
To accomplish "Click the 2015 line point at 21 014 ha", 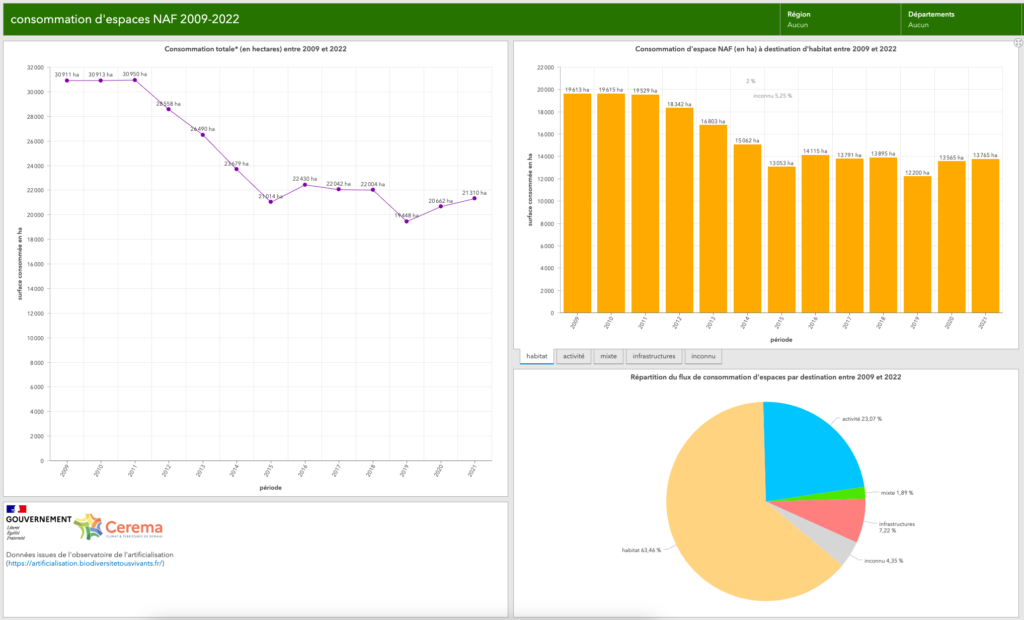I will point(270,202).
